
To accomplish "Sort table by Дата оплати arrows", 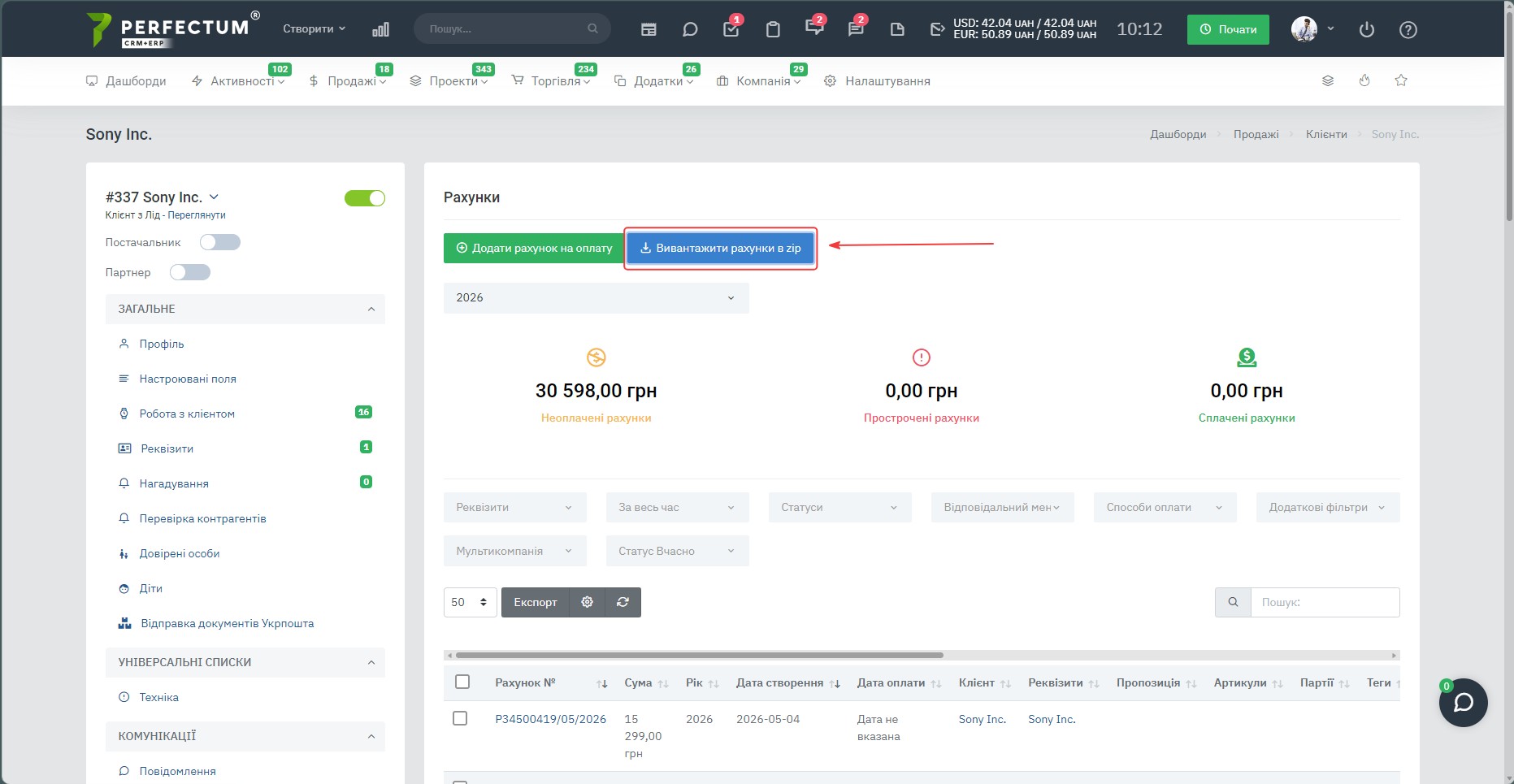I will (936, 684).
